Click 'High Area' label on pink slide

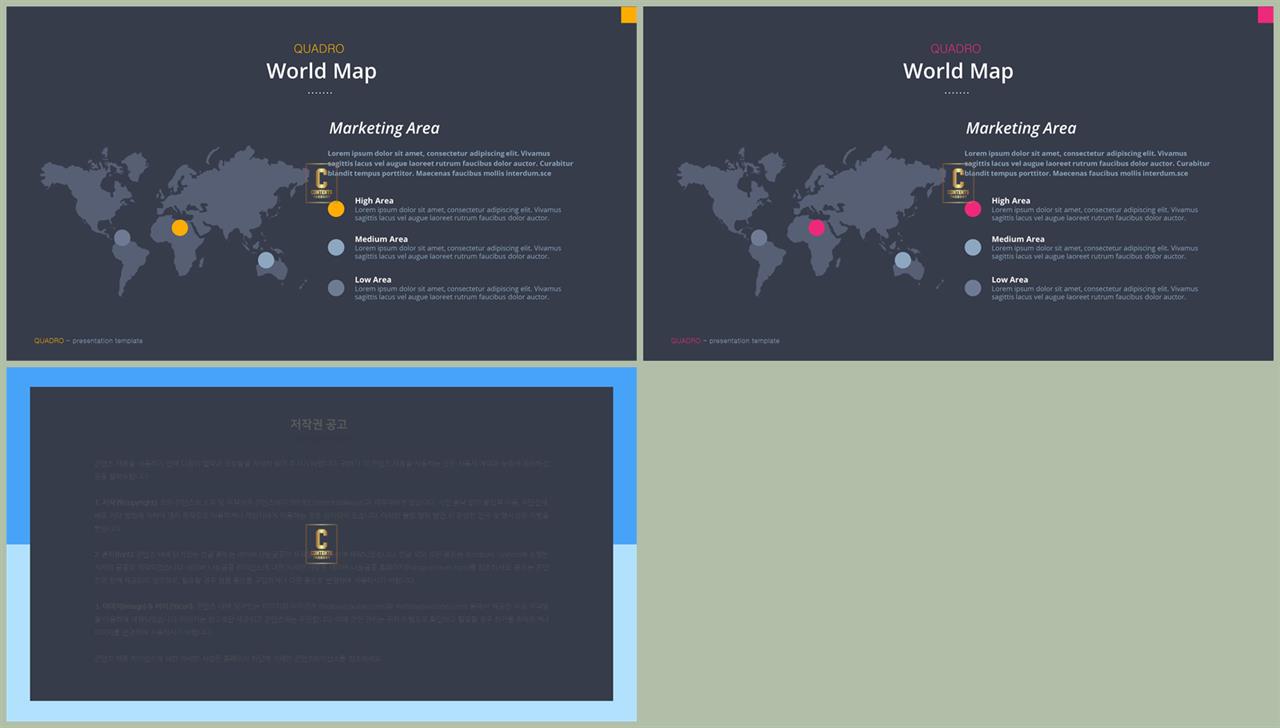(1011, 201)
